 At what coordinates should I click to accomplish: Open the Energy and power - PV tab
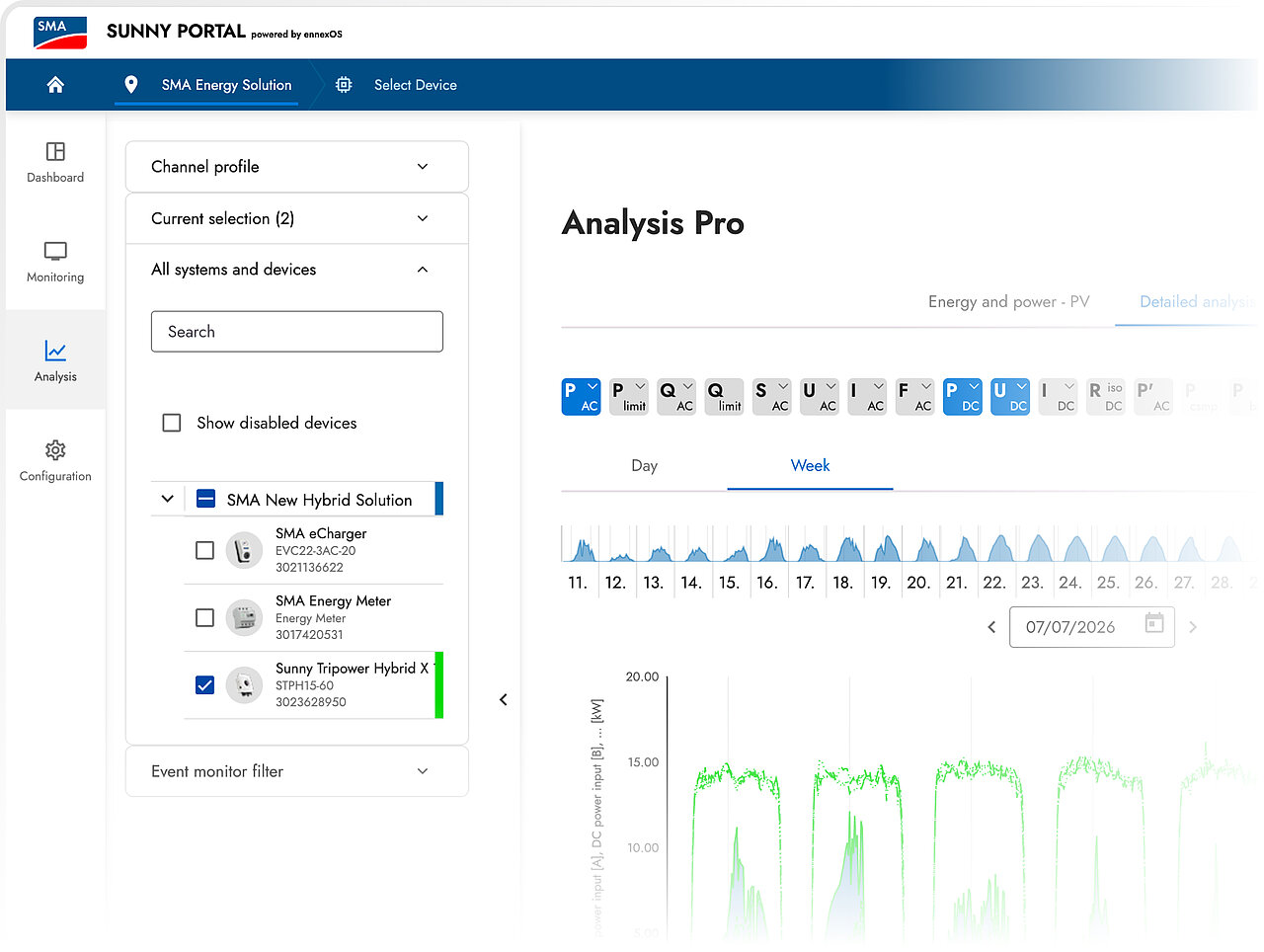(1009, 302)
